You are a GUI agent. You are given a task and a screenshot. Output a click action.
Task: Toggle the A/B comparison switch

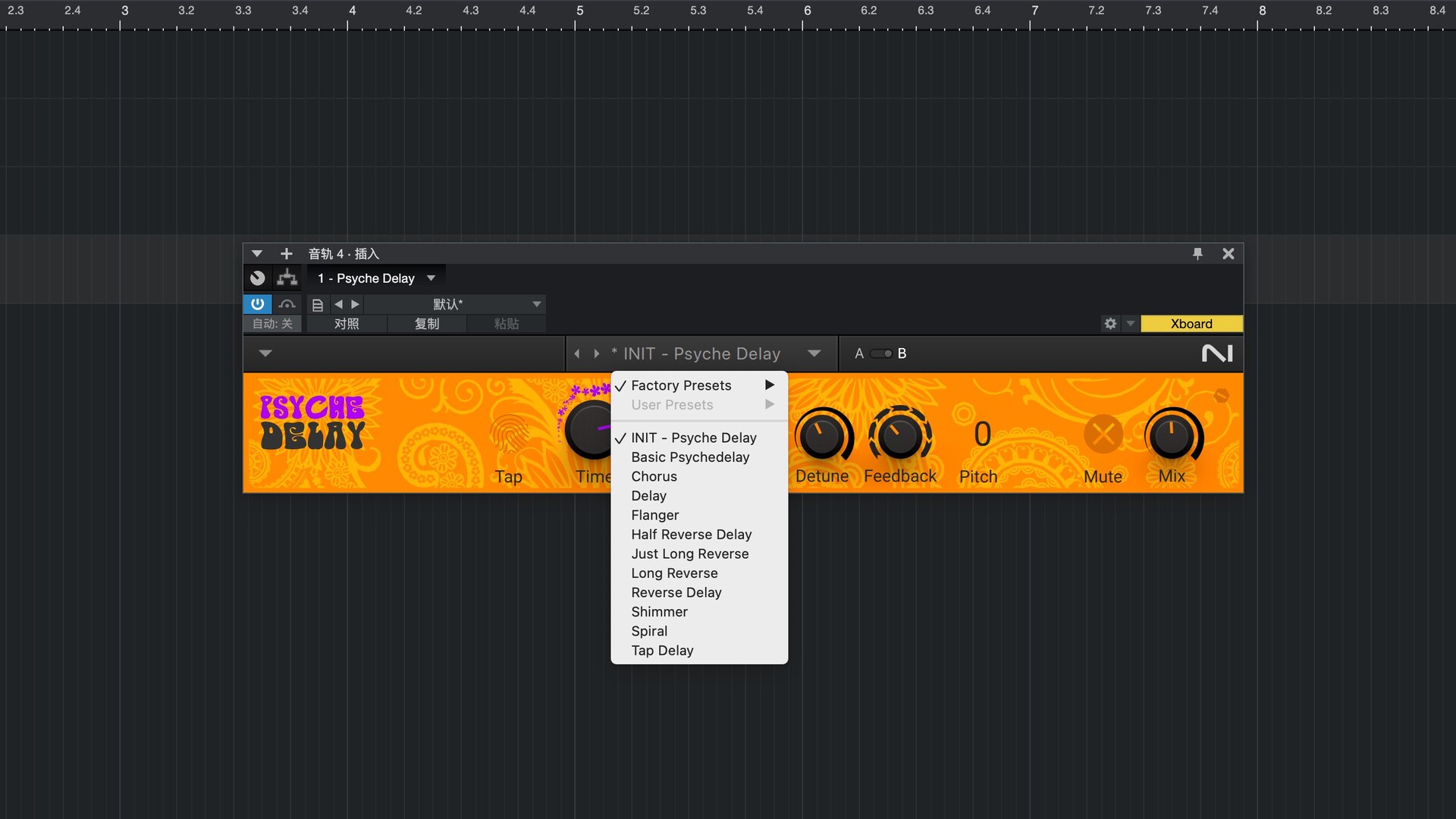881,353
